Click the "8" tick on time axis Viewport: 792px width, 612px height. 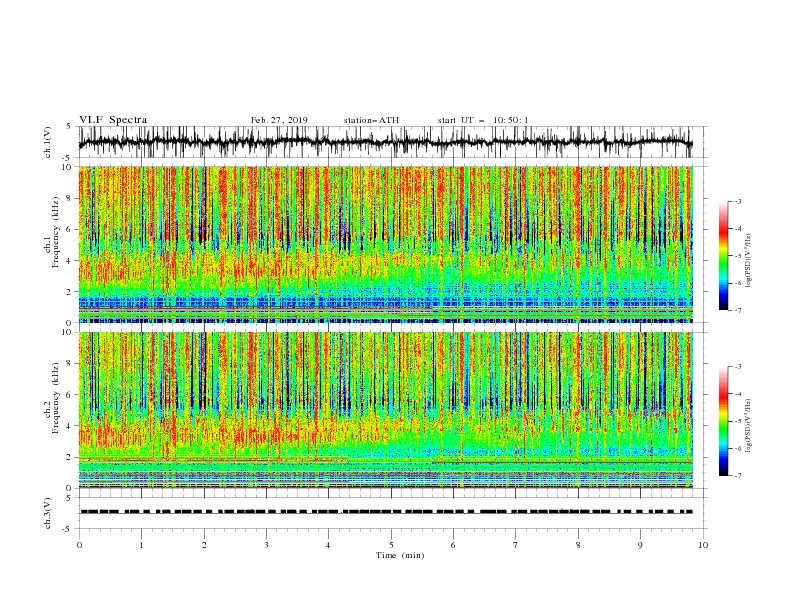coord(578,545)
